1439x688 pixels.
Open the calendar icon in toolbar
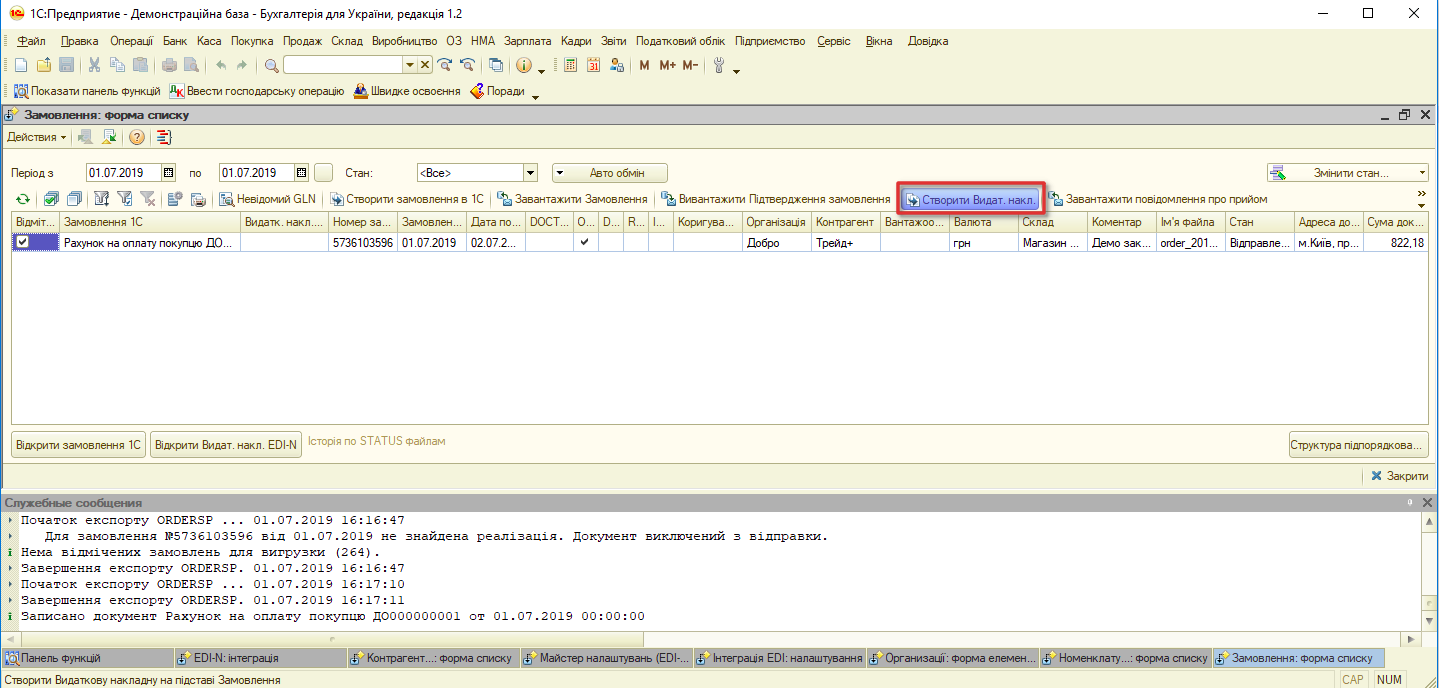[x=593, y=65]
